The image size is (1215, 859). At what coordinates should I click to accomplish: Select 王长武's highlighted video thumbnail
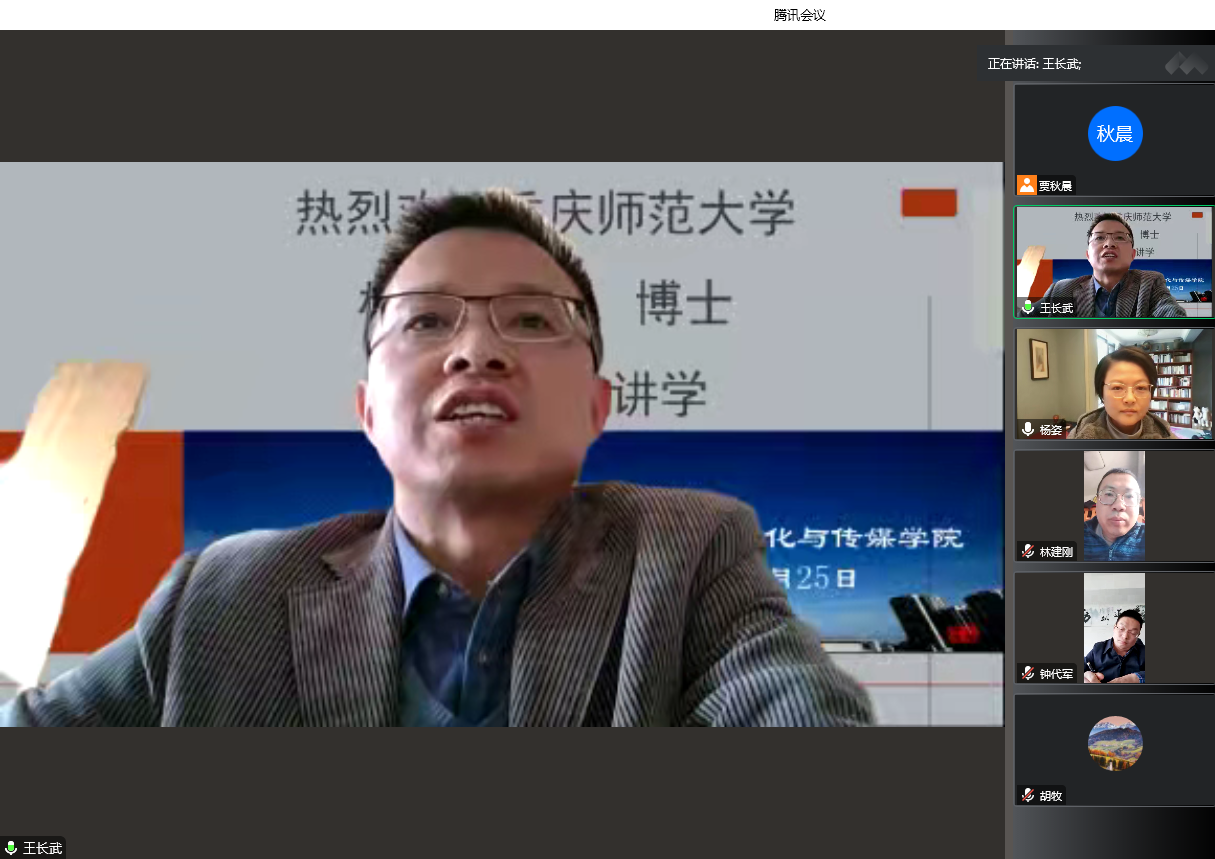coord(1114,261)
